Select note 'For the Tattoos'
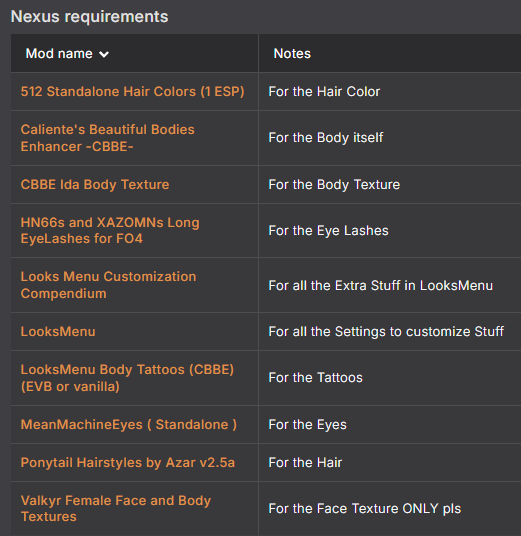This screenshot has width=521, height=536. 315,378
